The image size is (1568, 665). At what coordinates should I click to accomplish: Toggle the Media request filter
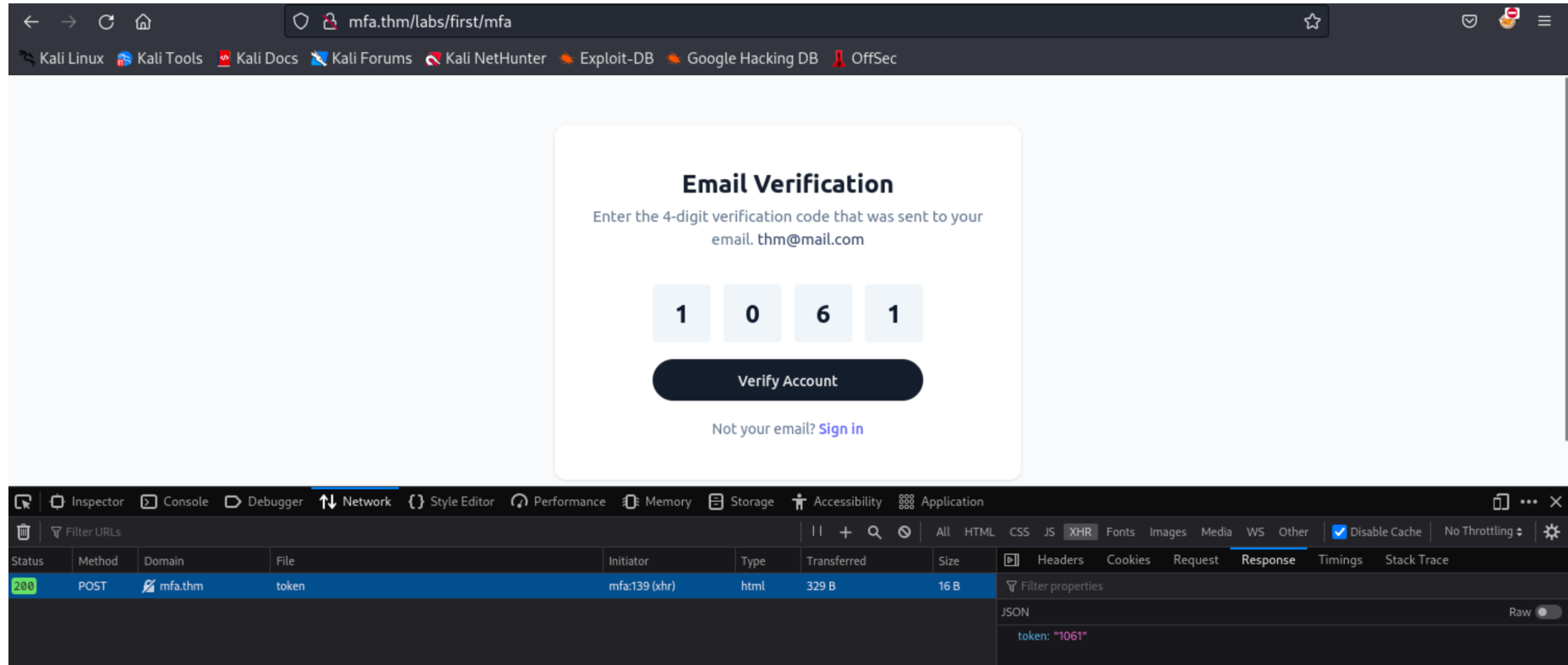1216,532
